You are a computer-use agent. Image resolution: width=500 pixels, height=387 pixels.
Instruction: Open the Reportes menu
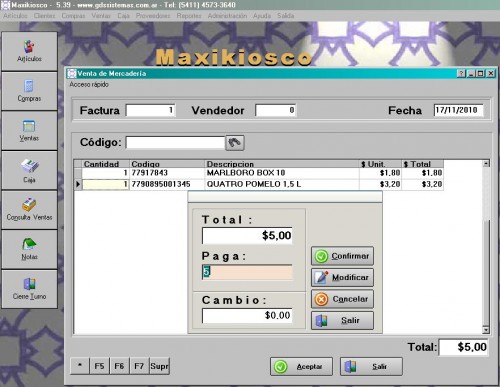click(x=189, y=16)
